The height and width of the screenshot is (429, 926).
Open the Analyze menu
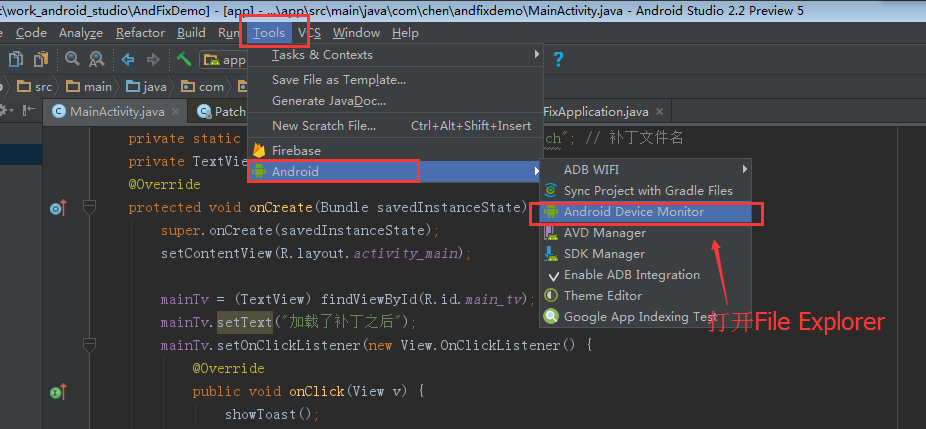coord(81,33)
